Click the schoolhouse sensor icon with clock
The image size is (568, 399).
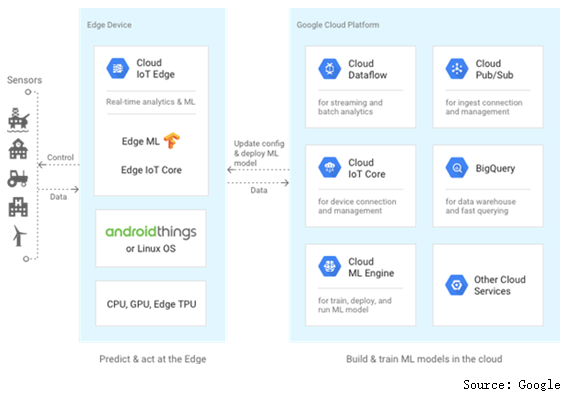[x=18, y=149]
